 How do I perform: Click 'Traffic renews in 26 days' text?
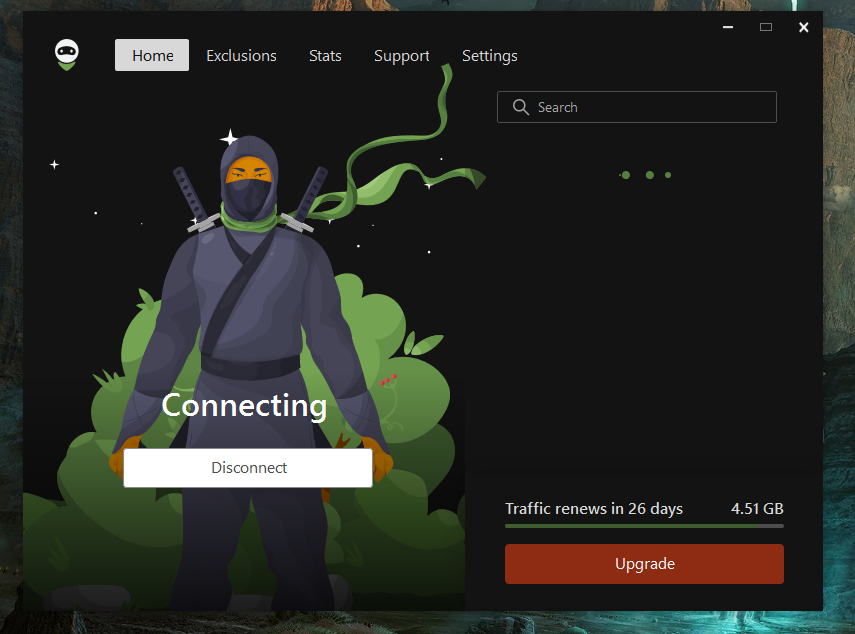point(594,509)
